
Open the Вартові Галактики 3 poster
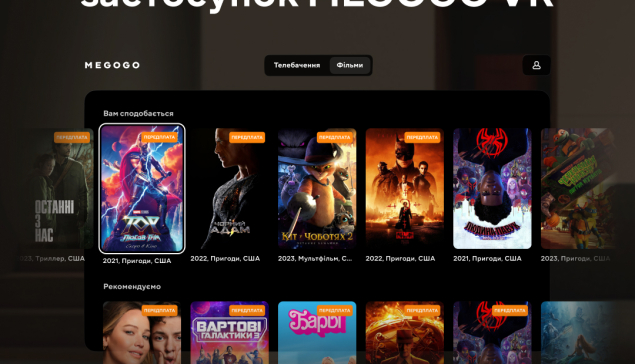click(230, 332)
